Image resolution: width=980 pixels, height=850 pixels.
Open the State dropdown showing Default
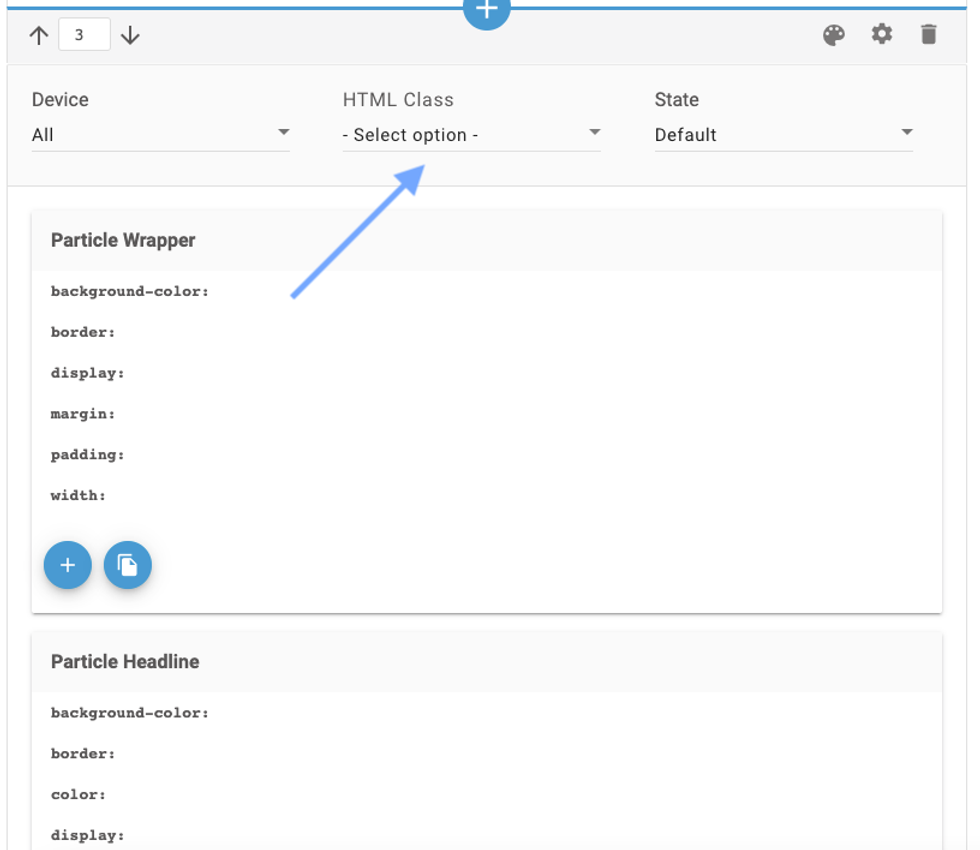pyautogui.click(x=783, y=134)
